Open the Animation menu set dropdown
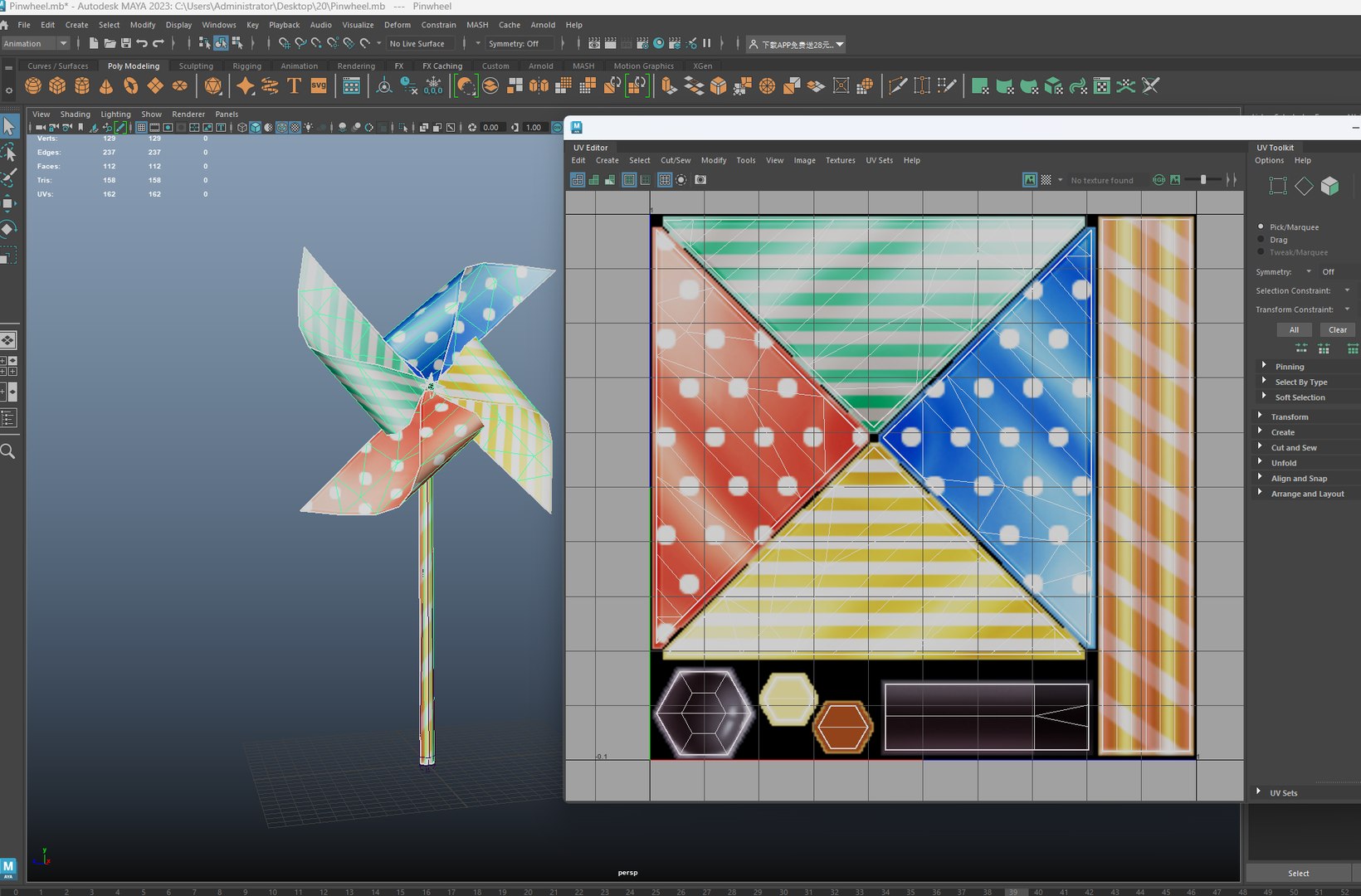Image resolution: width=1361 pixels, height=896 pixels. [x=36, y=43]
